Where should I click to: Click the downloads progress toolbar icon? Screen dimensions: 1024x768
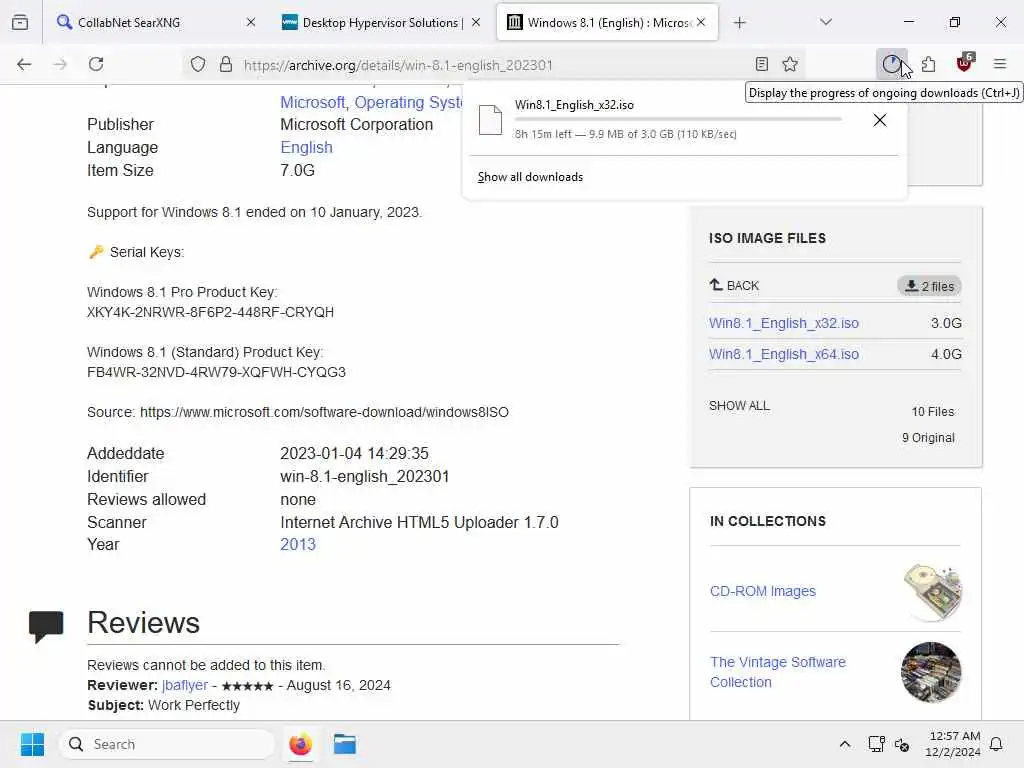coord(891,64)
